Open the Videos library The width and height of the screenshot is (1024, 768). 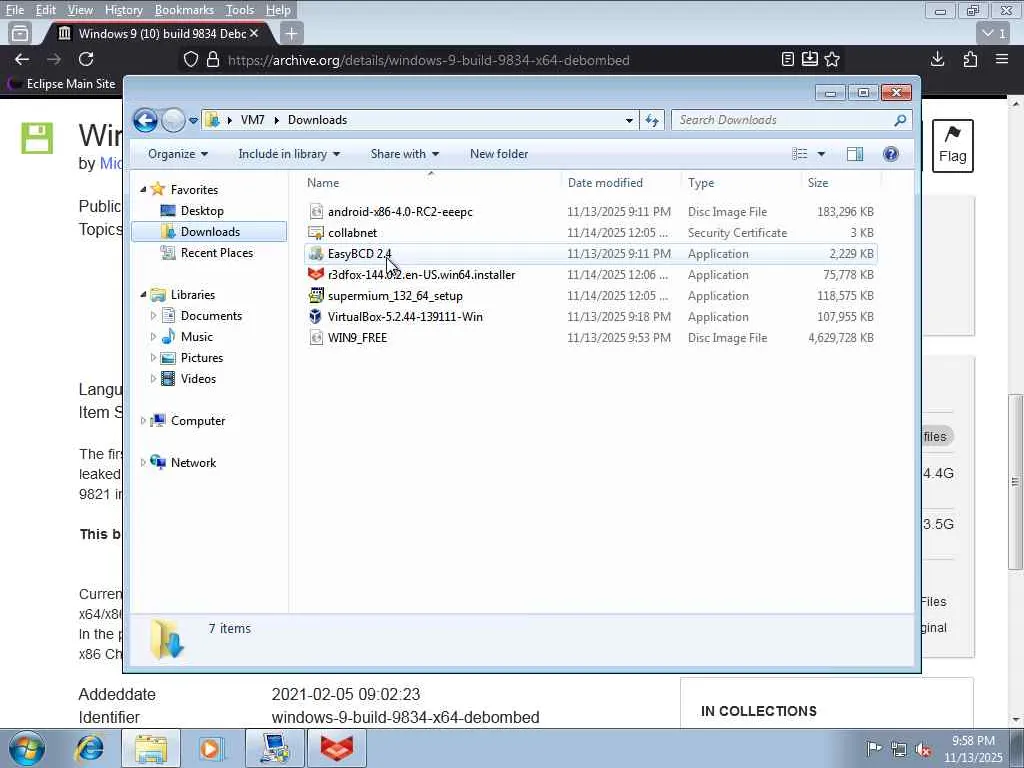point(198,379)
